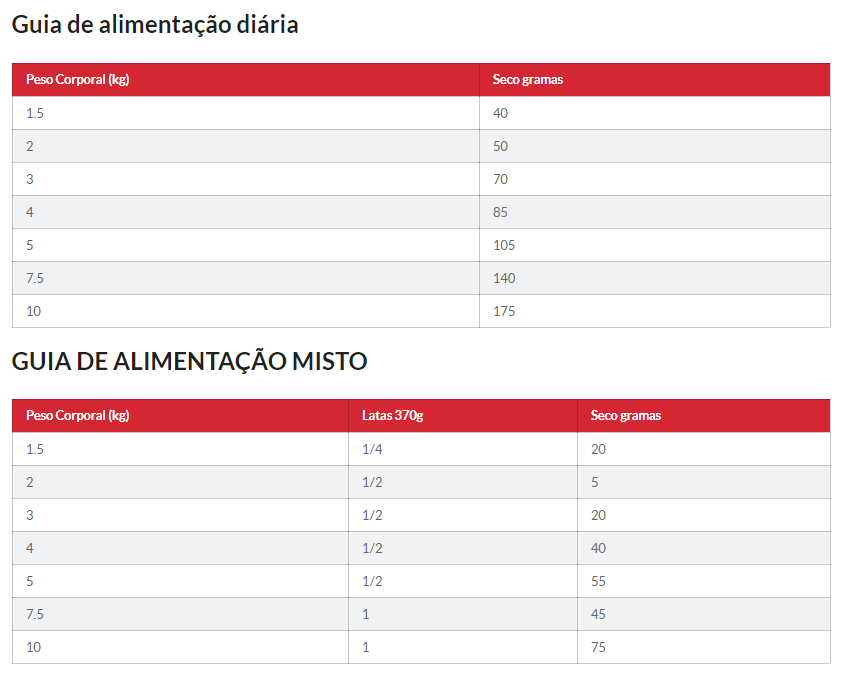Click the 'Guia de alimentação diária' heading
The width and height of the screenshot is (841, 679).
(x=155, y=25)
